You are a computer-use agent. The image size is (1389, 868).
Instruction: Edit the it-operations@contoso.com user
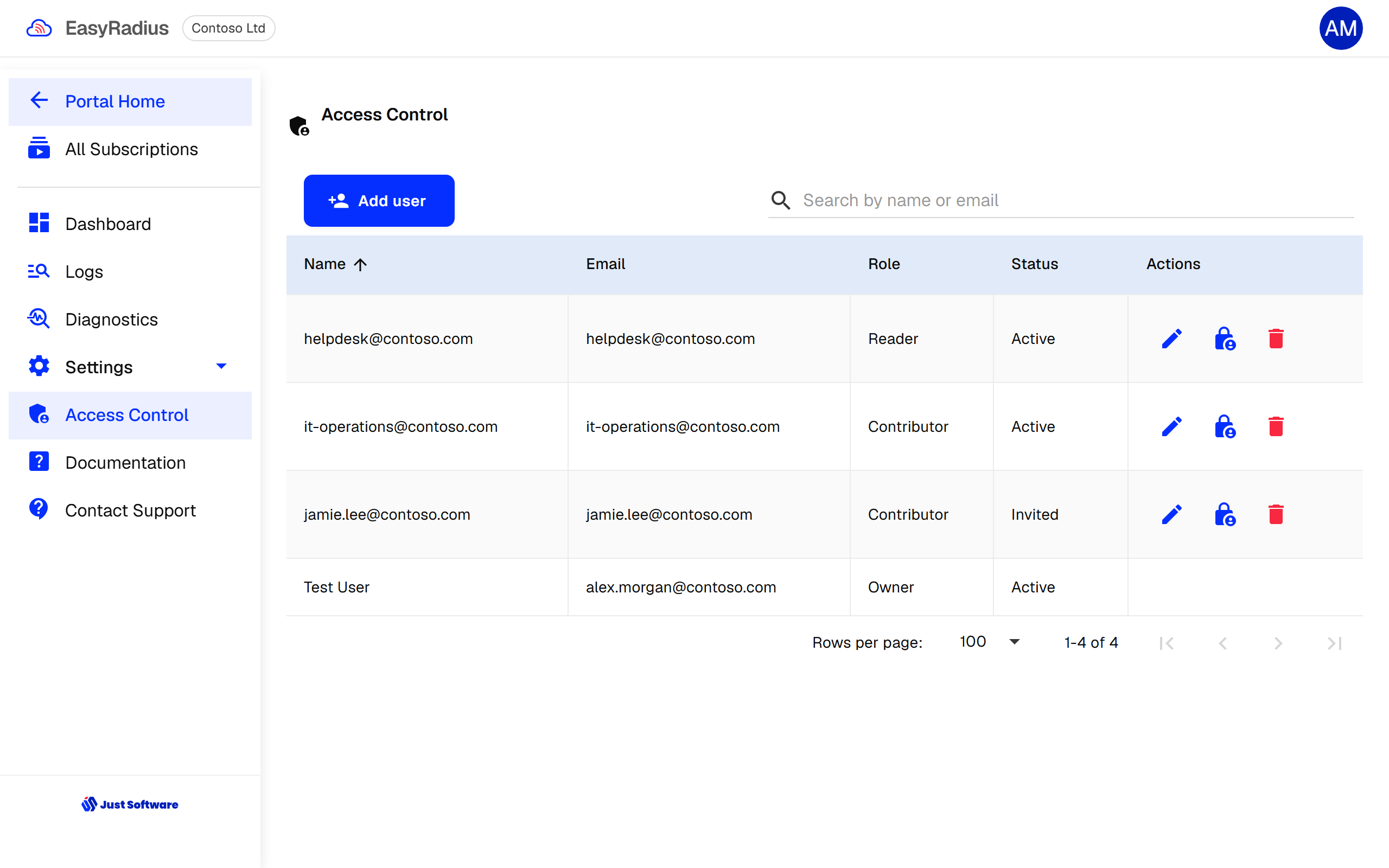point(1171,426)
